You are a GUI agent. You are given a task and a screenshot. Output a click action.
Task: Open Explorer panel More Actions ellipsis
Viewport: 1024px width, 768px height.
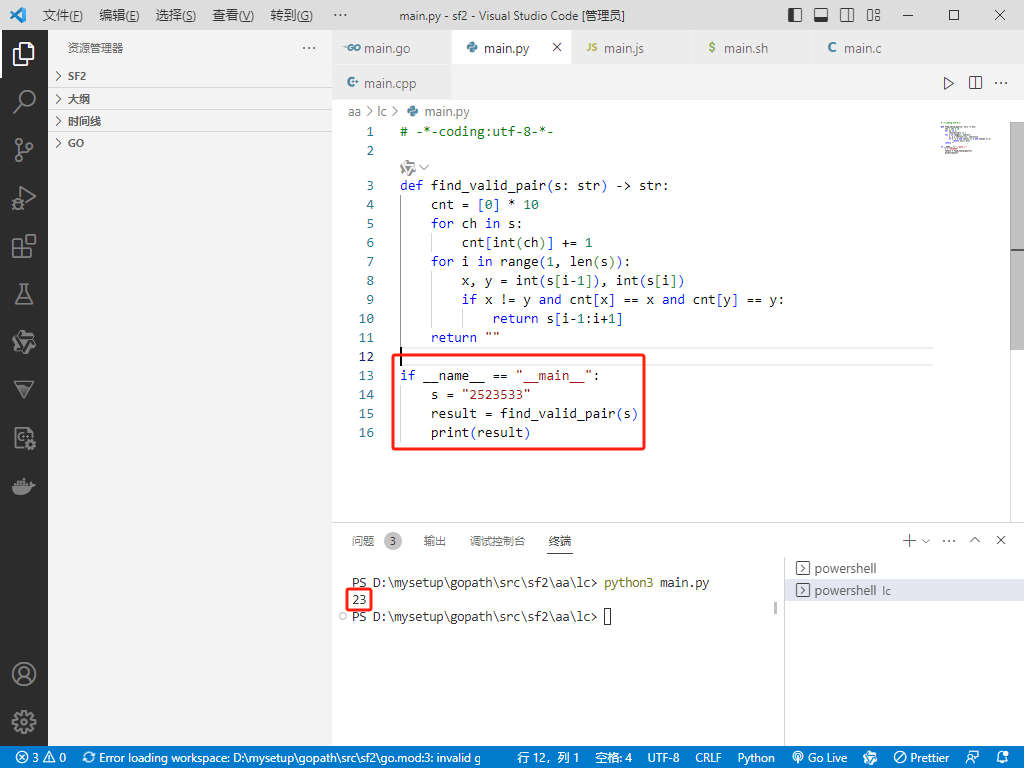click(x=309, y=48)
